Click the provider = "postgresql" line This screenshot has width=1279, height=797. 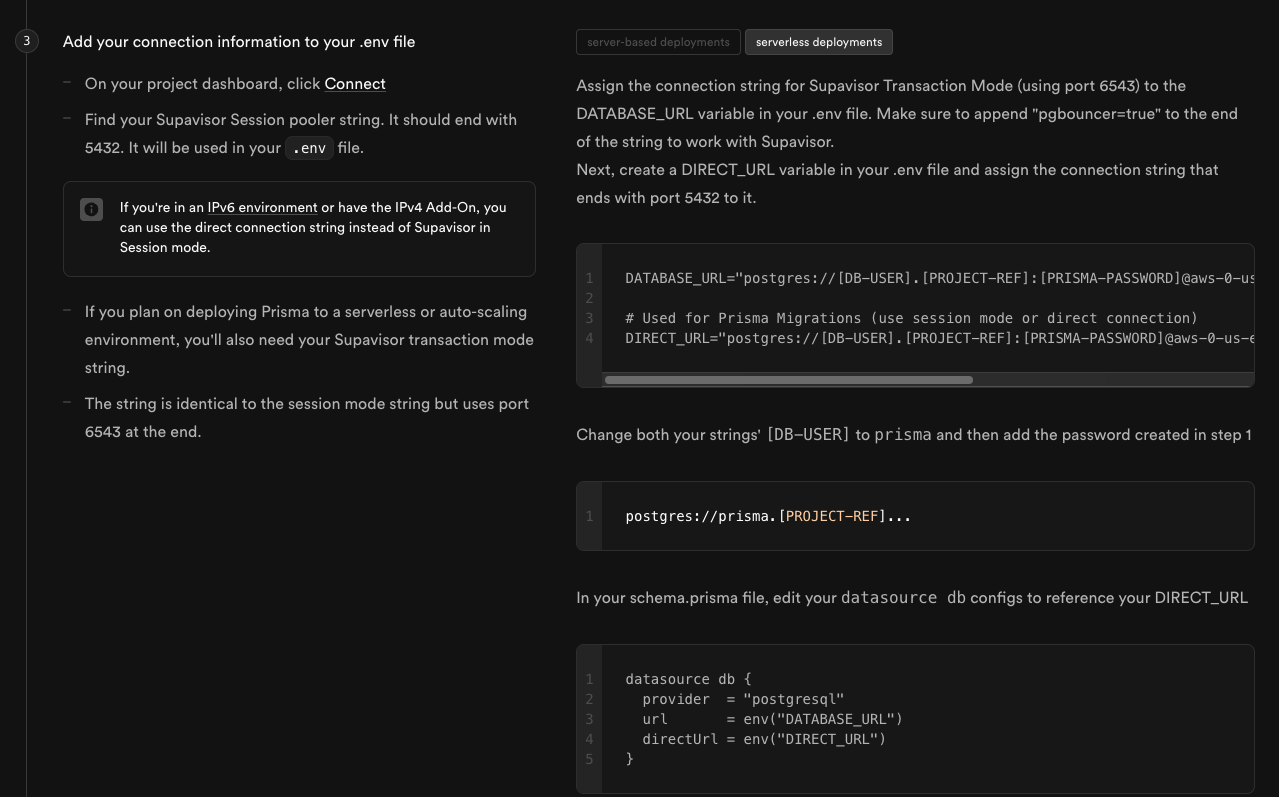[743, 699]
